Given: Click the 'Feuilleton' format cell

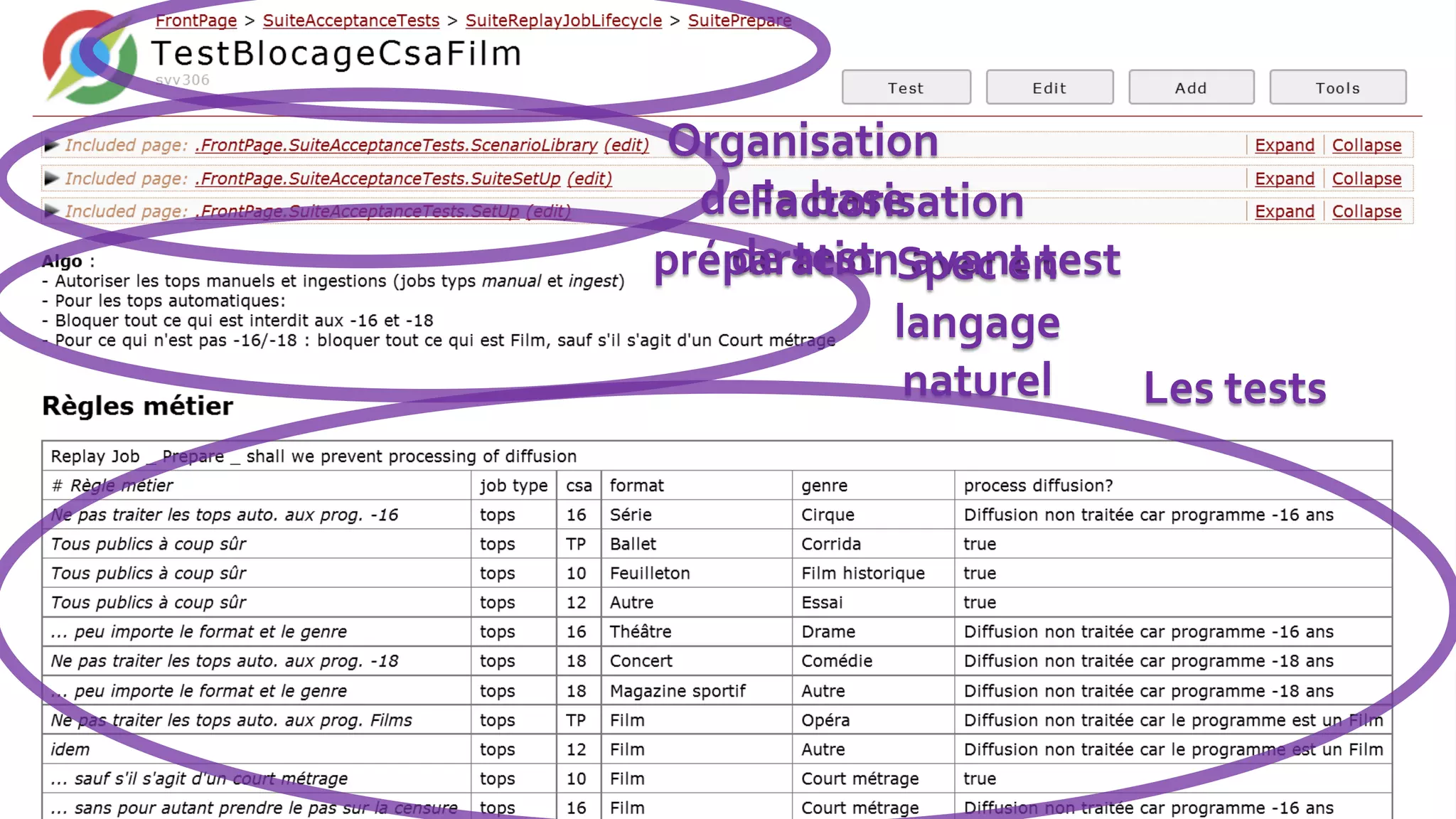Looking at the screenshot, I should tap(697, 573).
